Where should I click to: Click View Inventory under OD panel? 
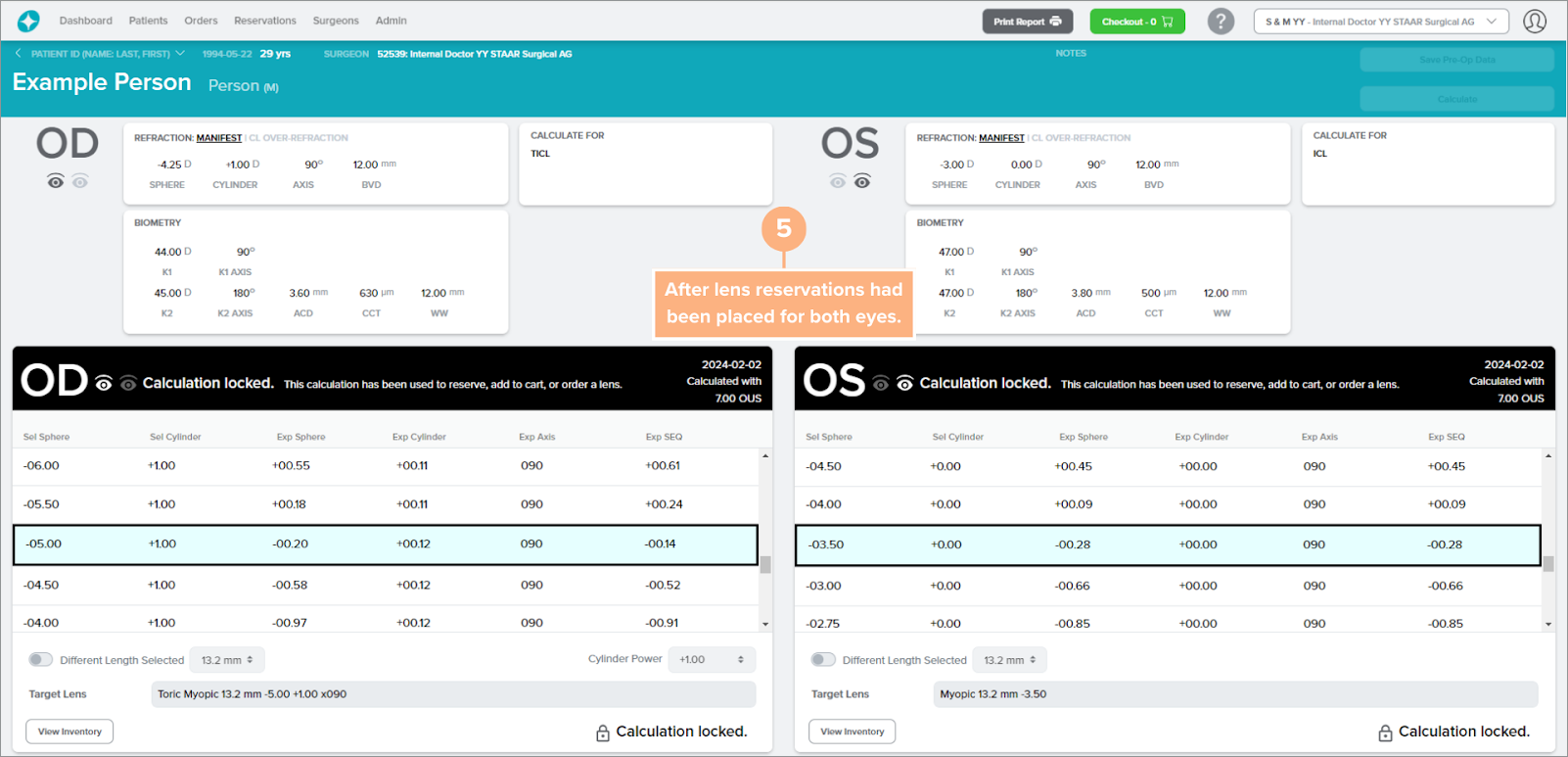69,732
